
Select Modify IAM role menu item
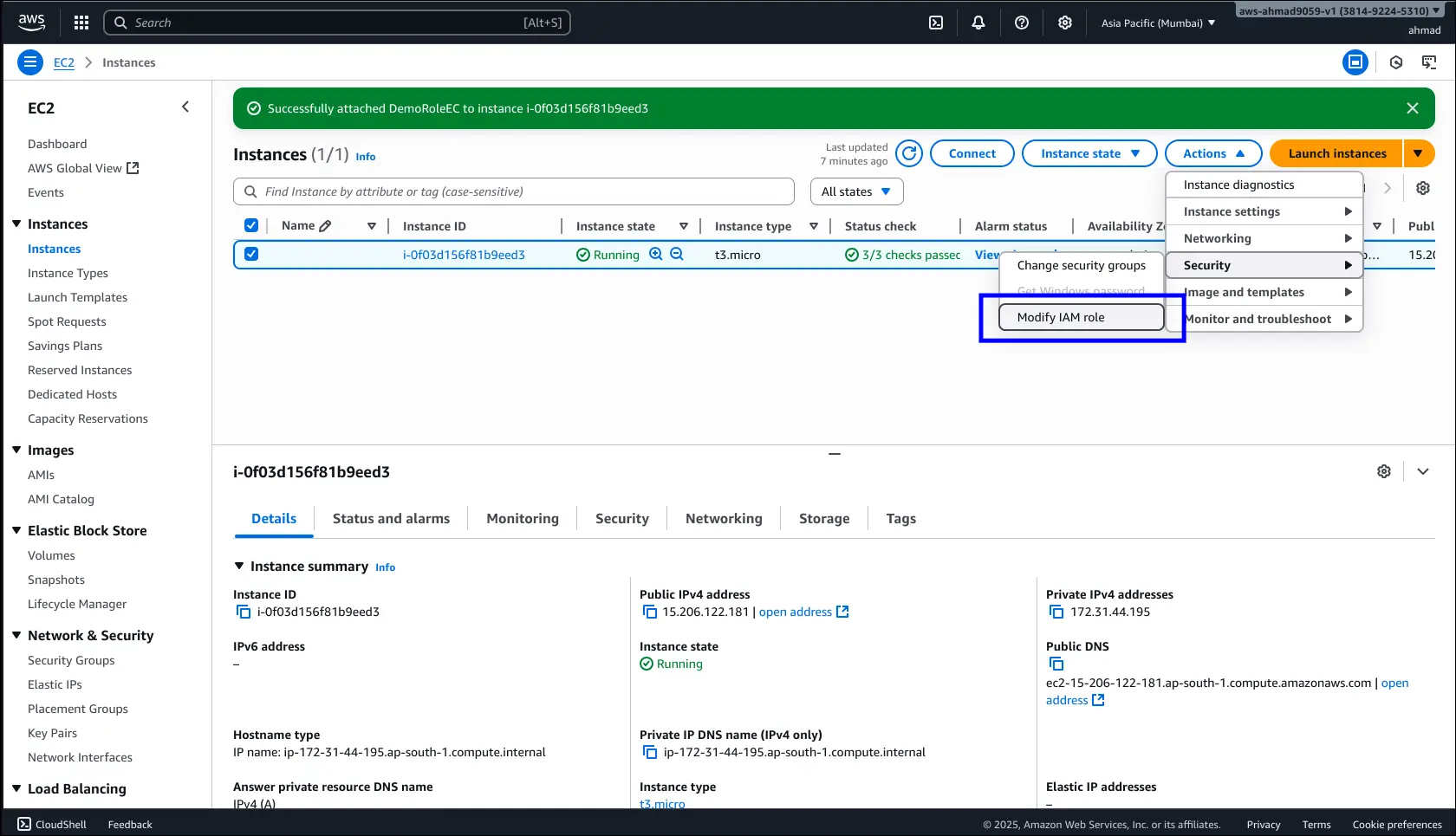click(x=1080, y=317)
